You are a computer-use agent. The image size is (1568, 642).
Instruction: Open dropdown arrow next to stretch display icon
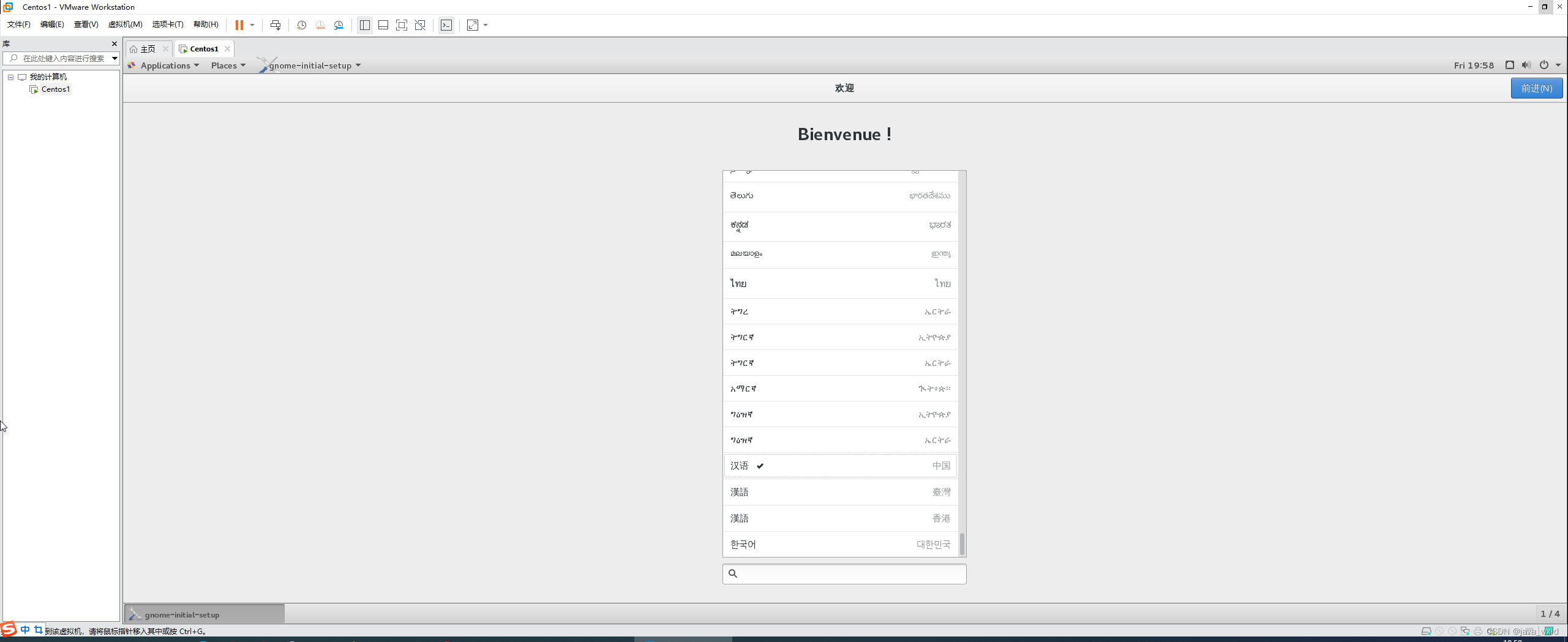tap(486, 25)
